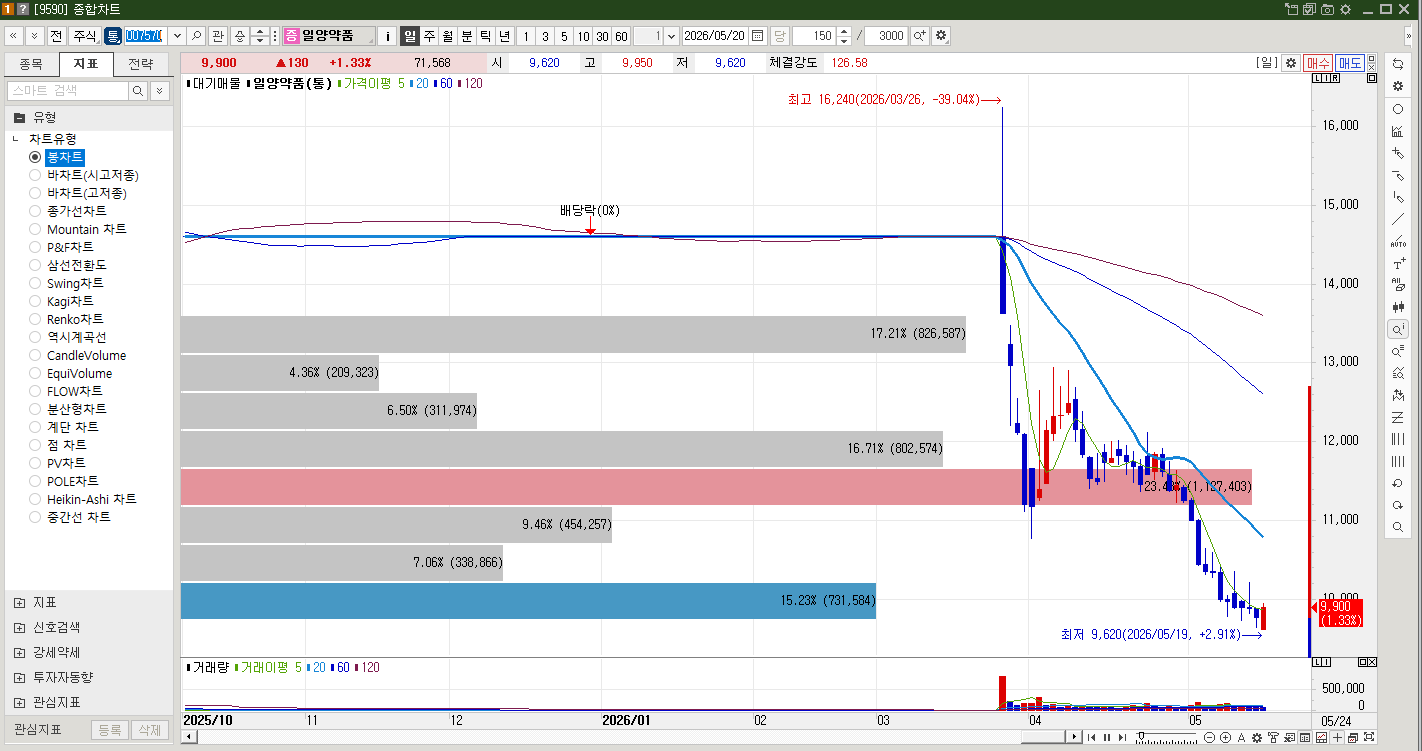Click the blue 매도 sell button
Viewport: 1422px width, 751px height.
coord(1350,63)
